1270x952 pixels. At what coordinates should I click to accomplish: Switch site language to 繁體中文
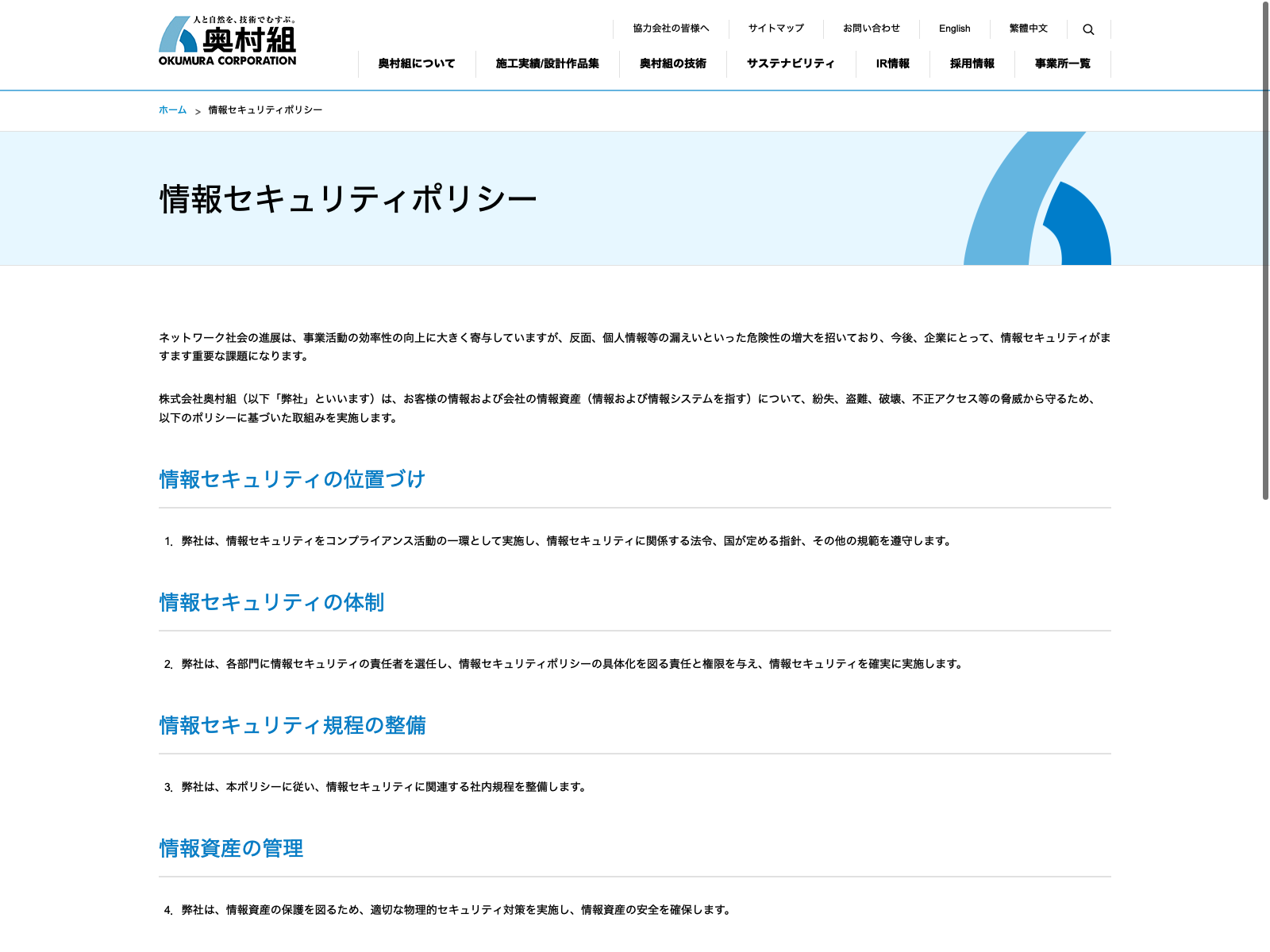click(x=1028, y=29)
